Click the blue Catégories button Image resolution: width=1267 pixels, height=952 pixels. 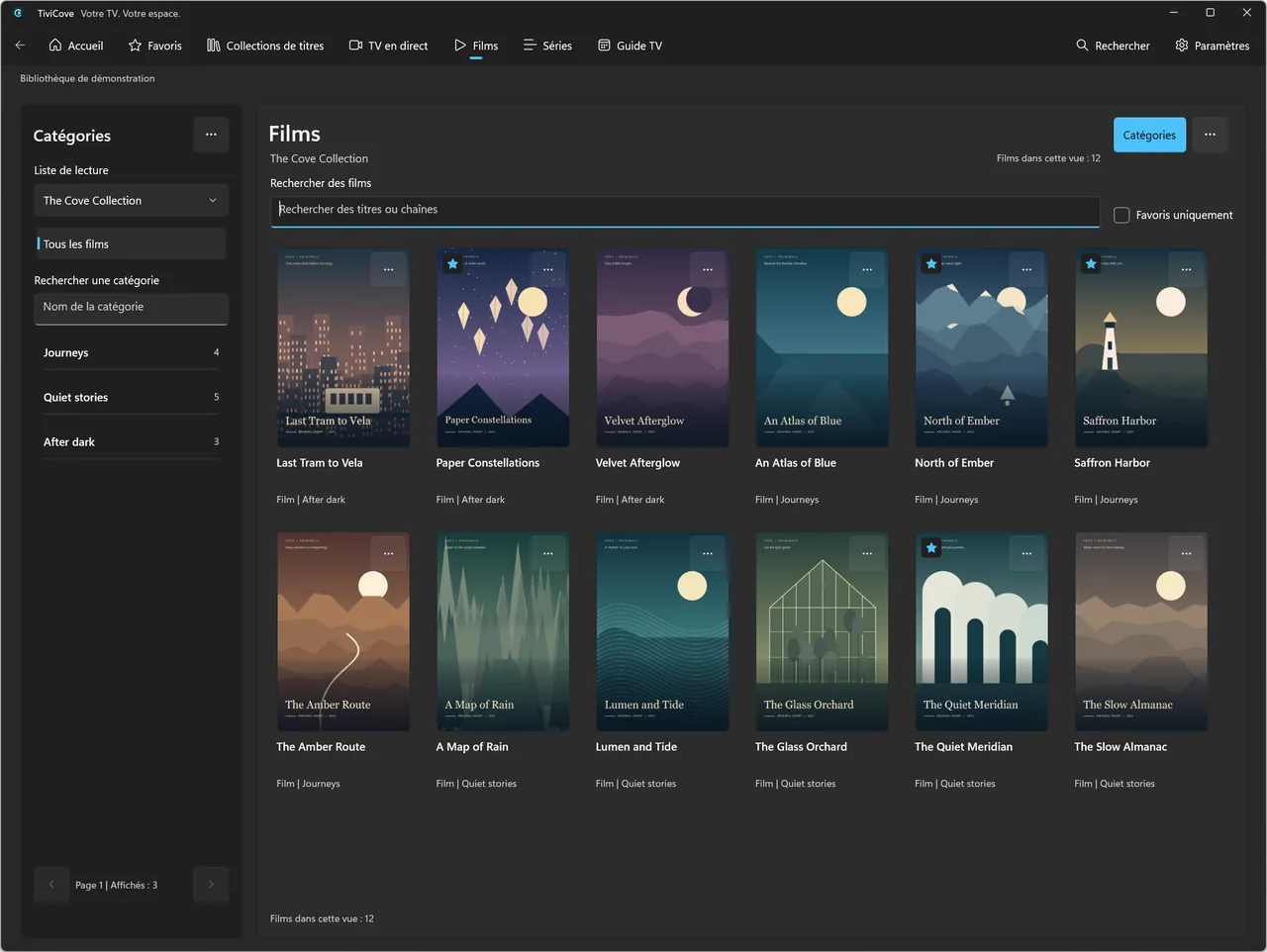point(1149,136)
